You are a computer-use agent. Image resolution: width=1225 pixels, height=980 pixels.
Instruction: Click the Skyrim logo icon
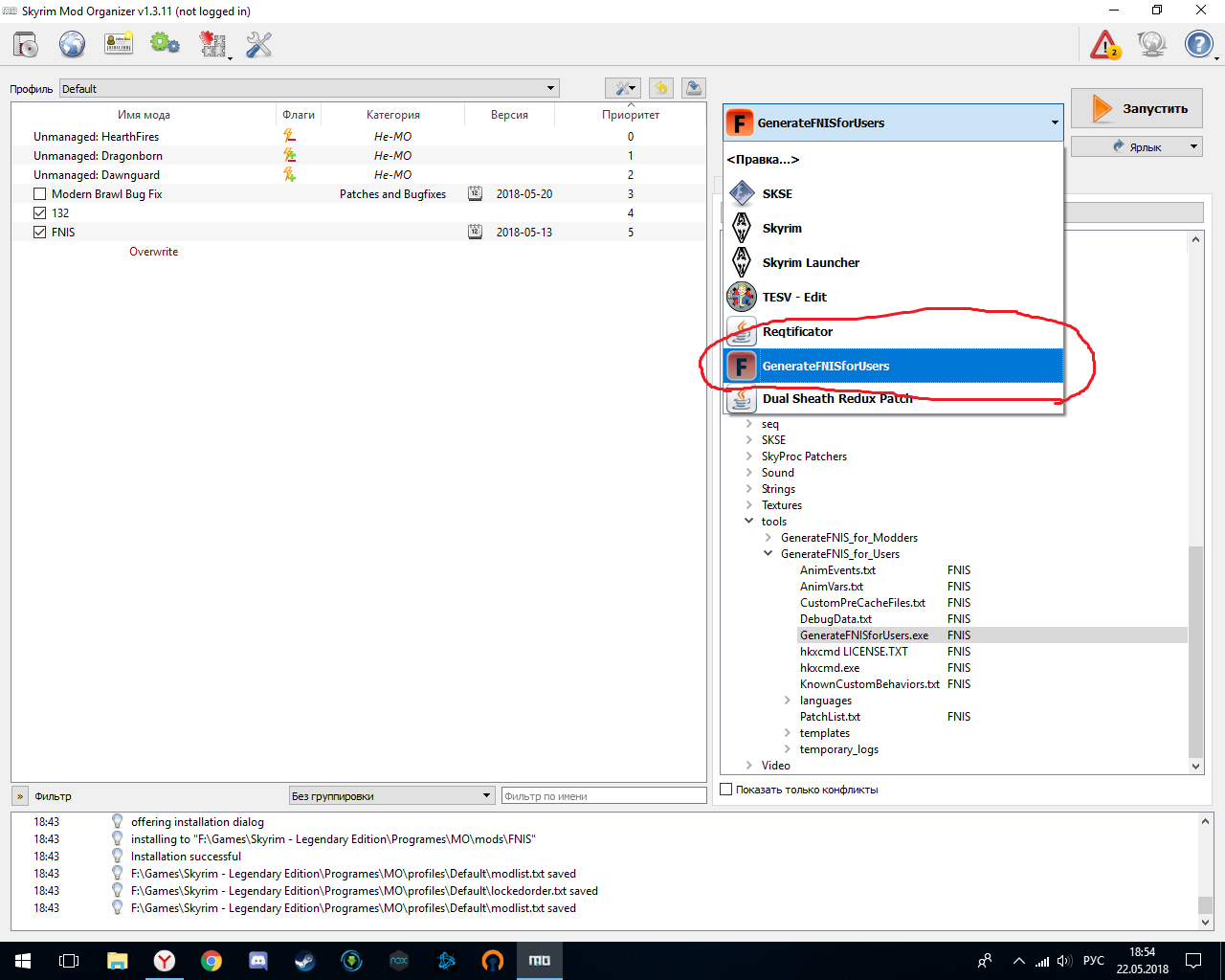(742, 228)
